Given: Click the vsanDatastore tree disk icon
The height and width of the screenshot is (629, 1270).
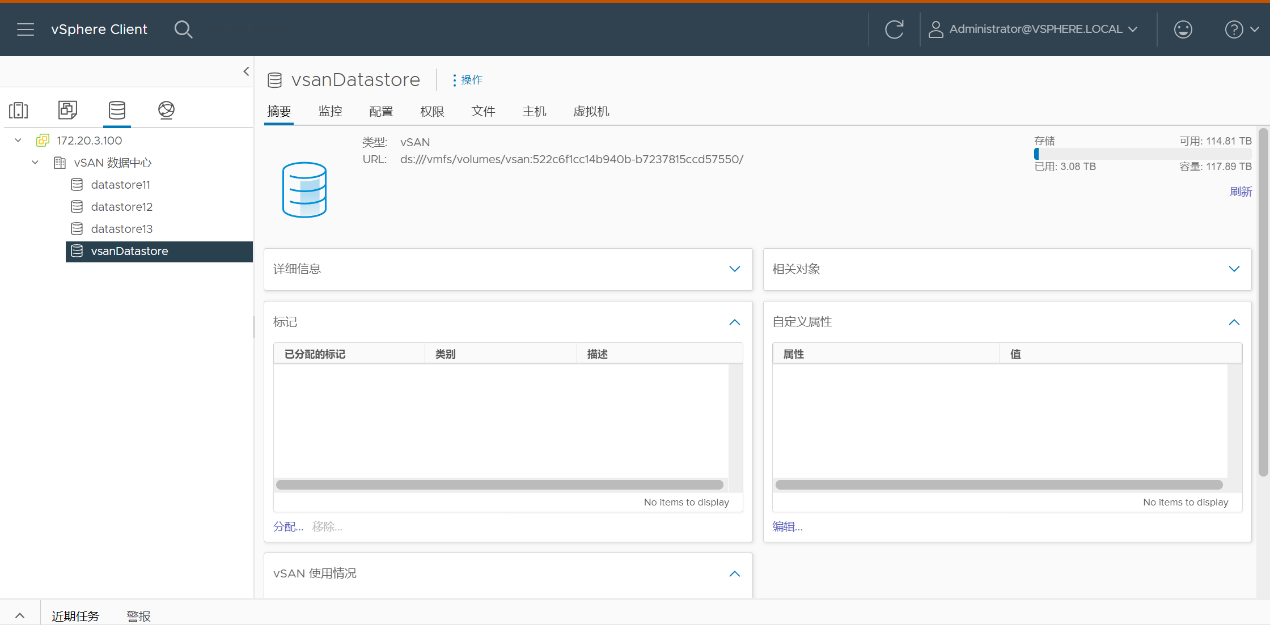Looking at the screenshot, I should click(x=77, y=251).
